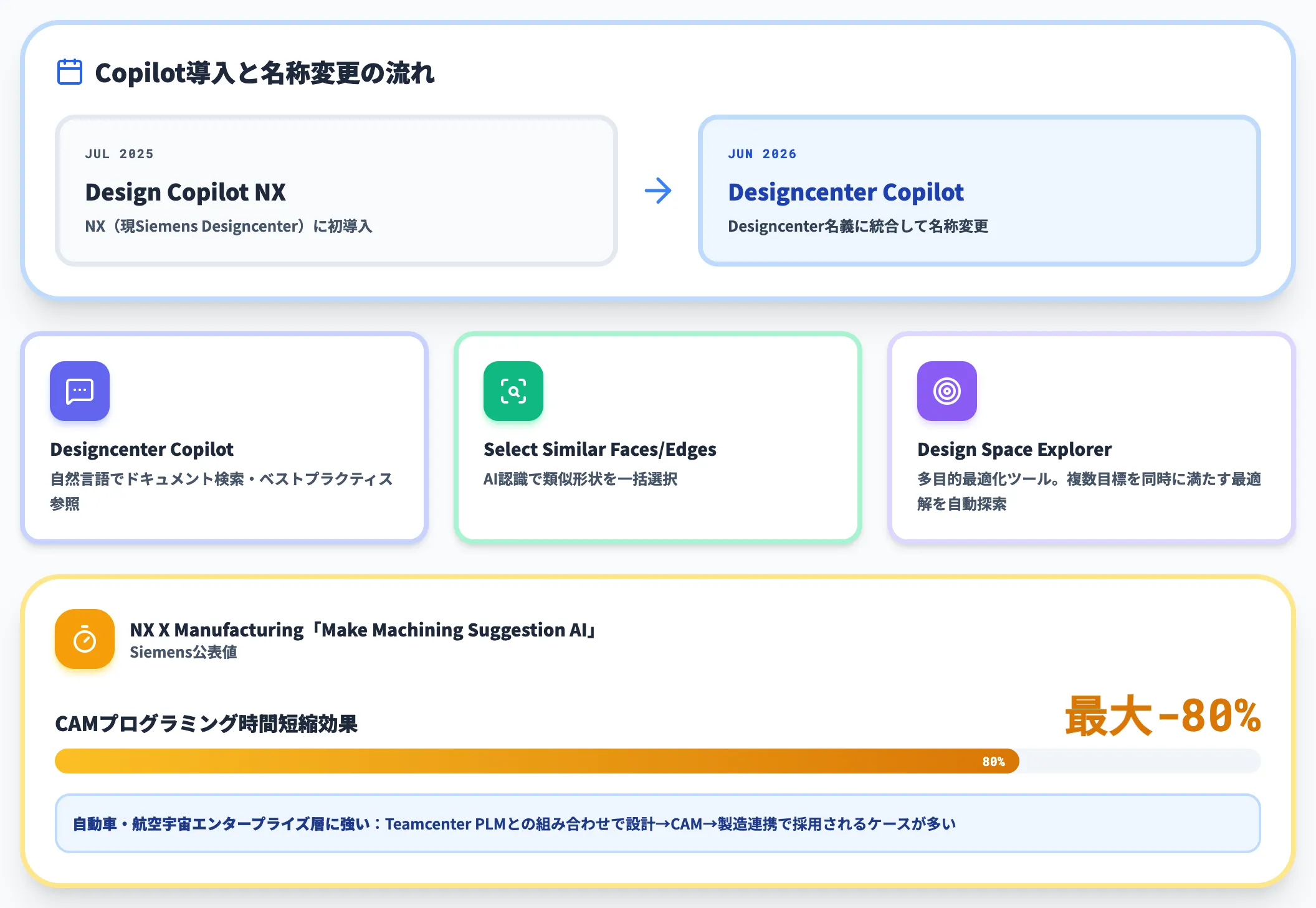Click the 自動車・航空宇宙エンタープライズ層 note box
This screenshot has width=1316, height=908.
(658, 823)
